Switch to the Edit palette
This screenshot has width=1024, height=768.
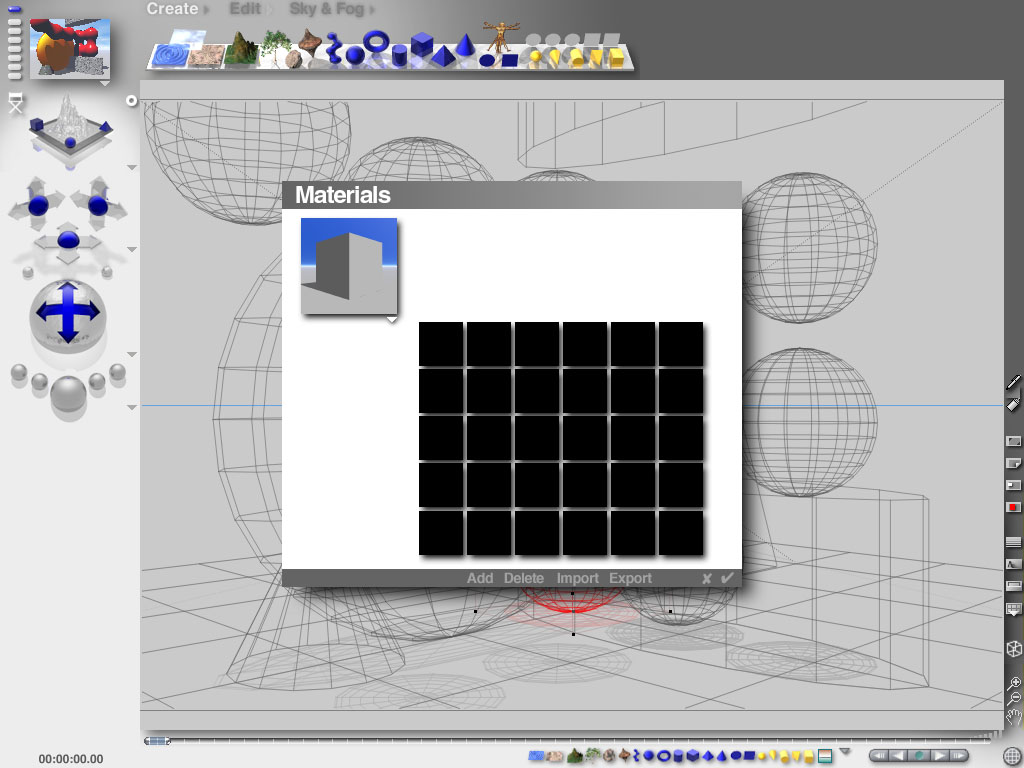point(245,9)
